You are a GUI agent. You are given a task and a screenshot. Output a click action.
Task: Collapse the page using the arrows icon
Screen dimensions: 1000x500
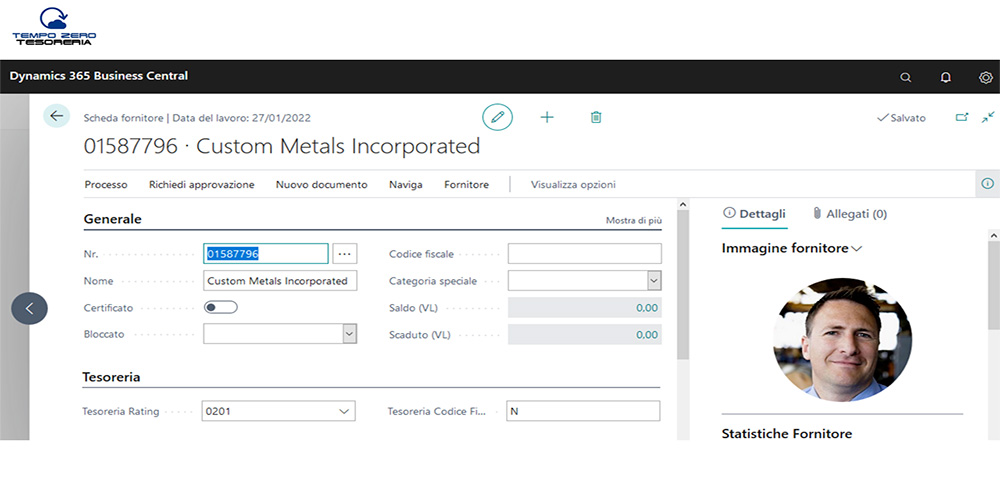988,117
